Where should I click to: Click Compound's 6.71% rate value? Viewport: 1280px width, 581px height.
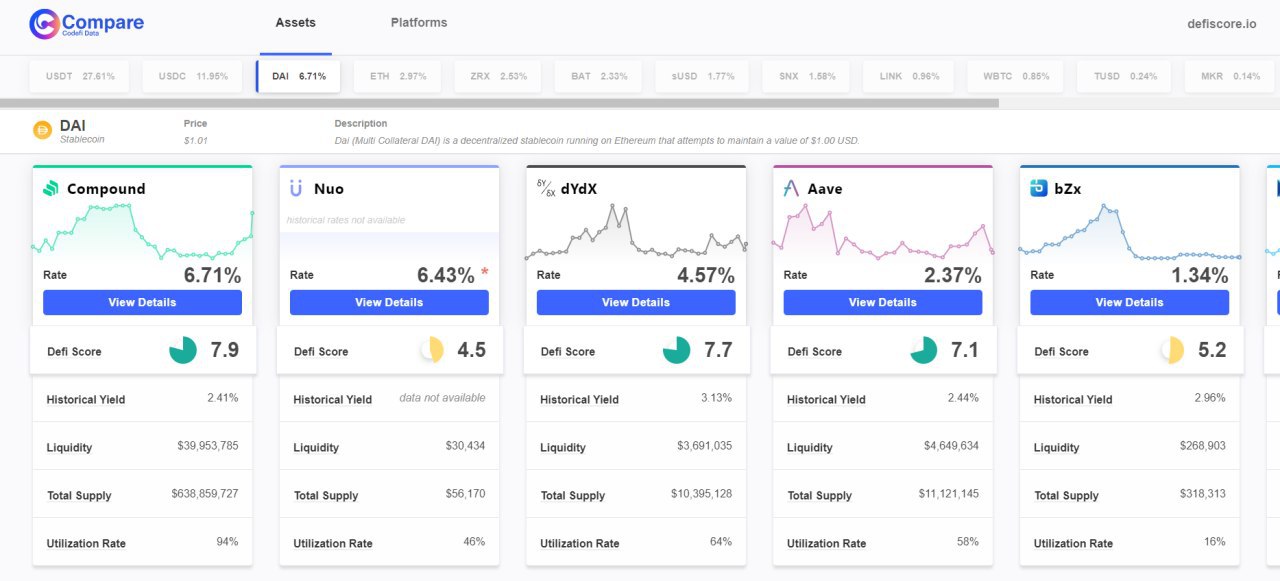[212, 275]
